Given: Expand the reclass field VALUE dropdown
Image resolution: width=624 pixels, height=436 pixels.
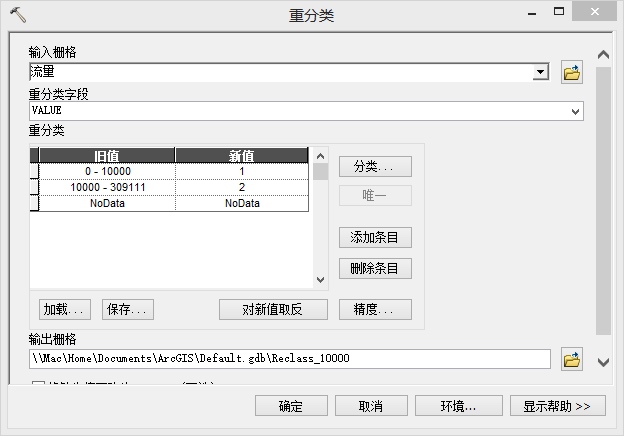Looking at the screenshot, I should 575,111.
